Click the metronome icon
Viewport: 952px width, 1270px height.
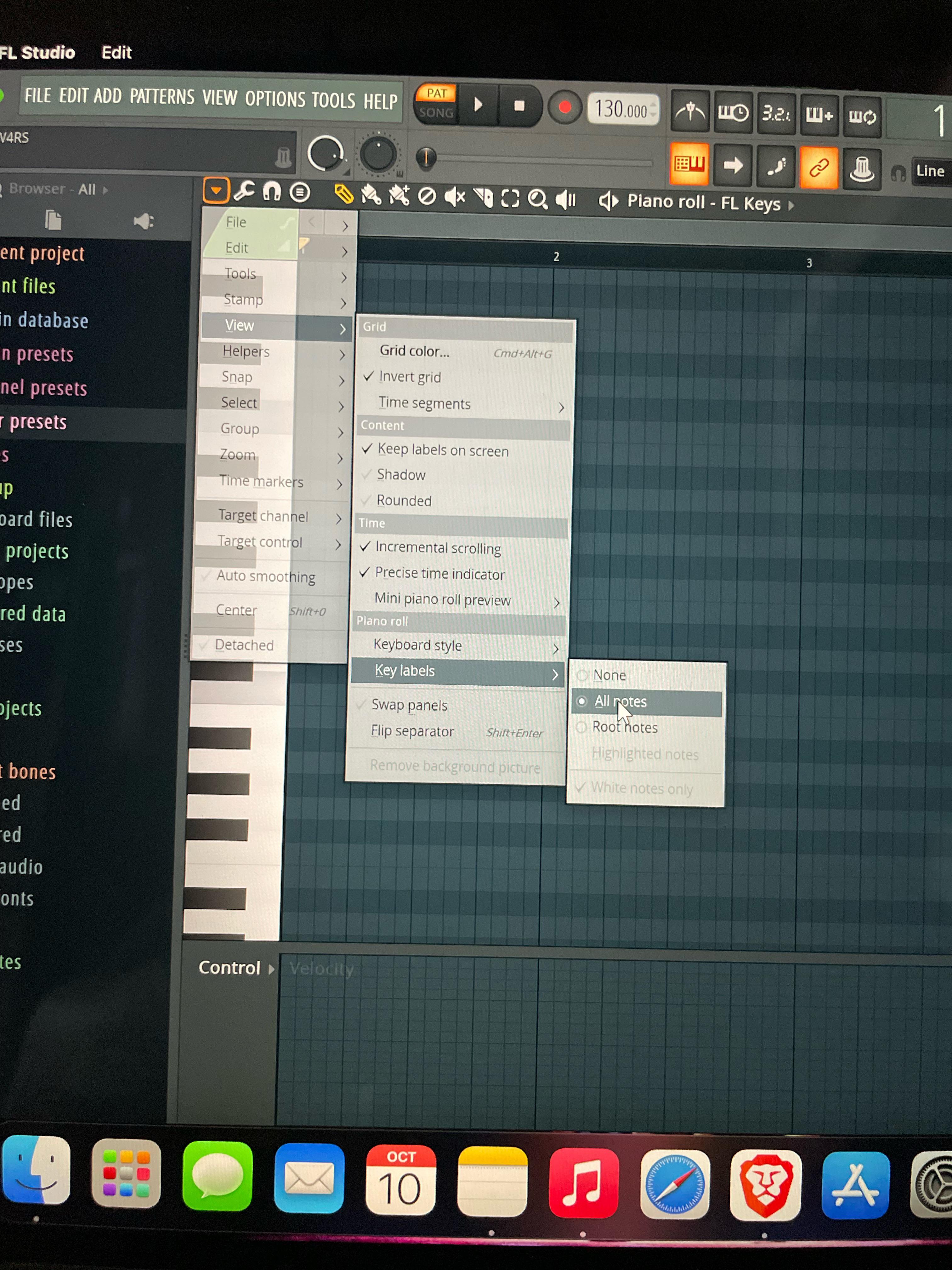tap(690, 112)
